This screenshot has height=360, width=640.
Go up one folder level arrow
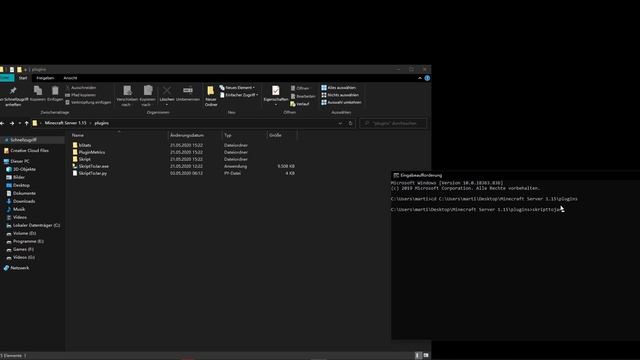[27, 123]
